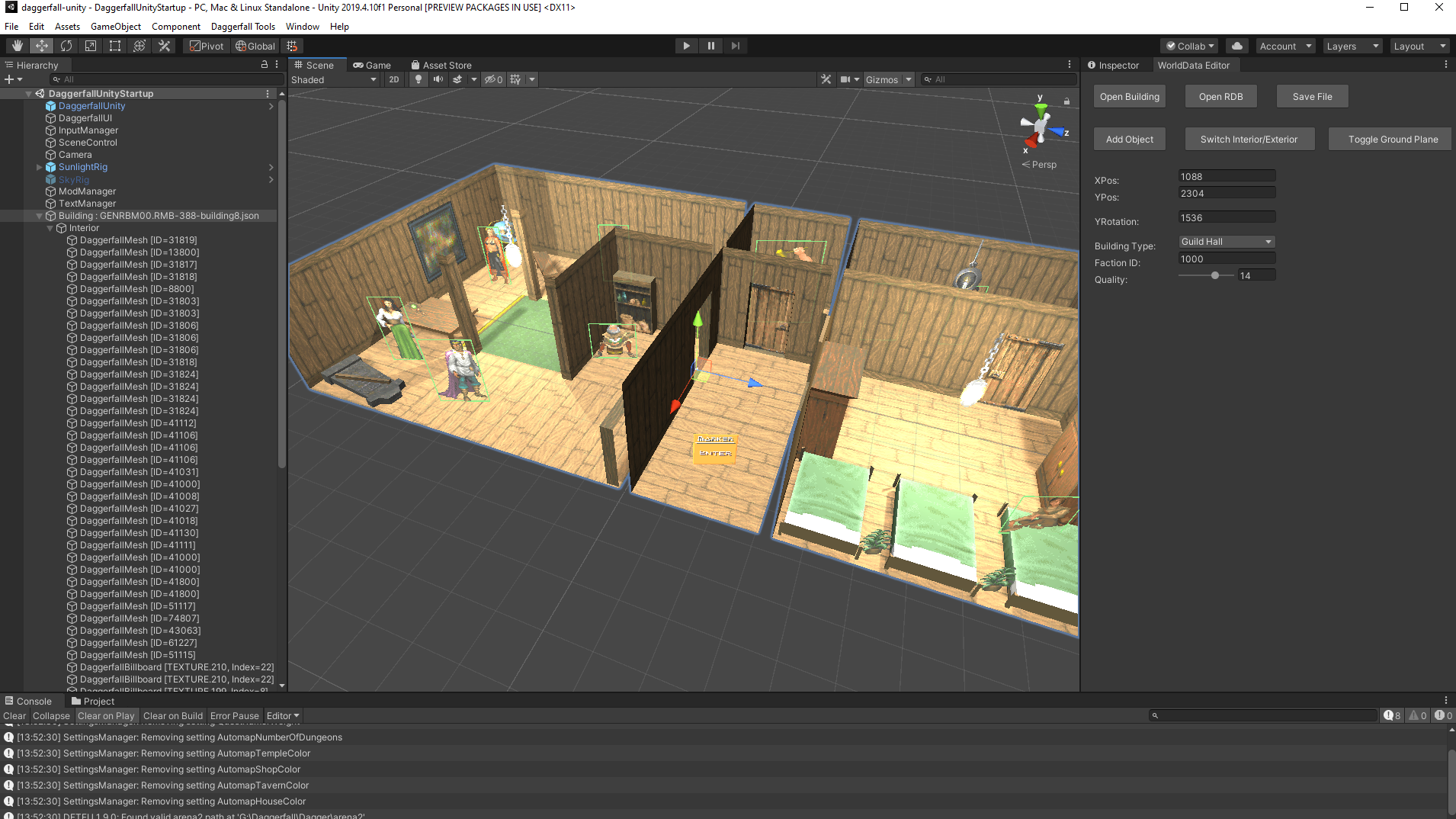1456x819 pixels.
Task: Toggle scene view rotation lock icon
Action: 1066,101
